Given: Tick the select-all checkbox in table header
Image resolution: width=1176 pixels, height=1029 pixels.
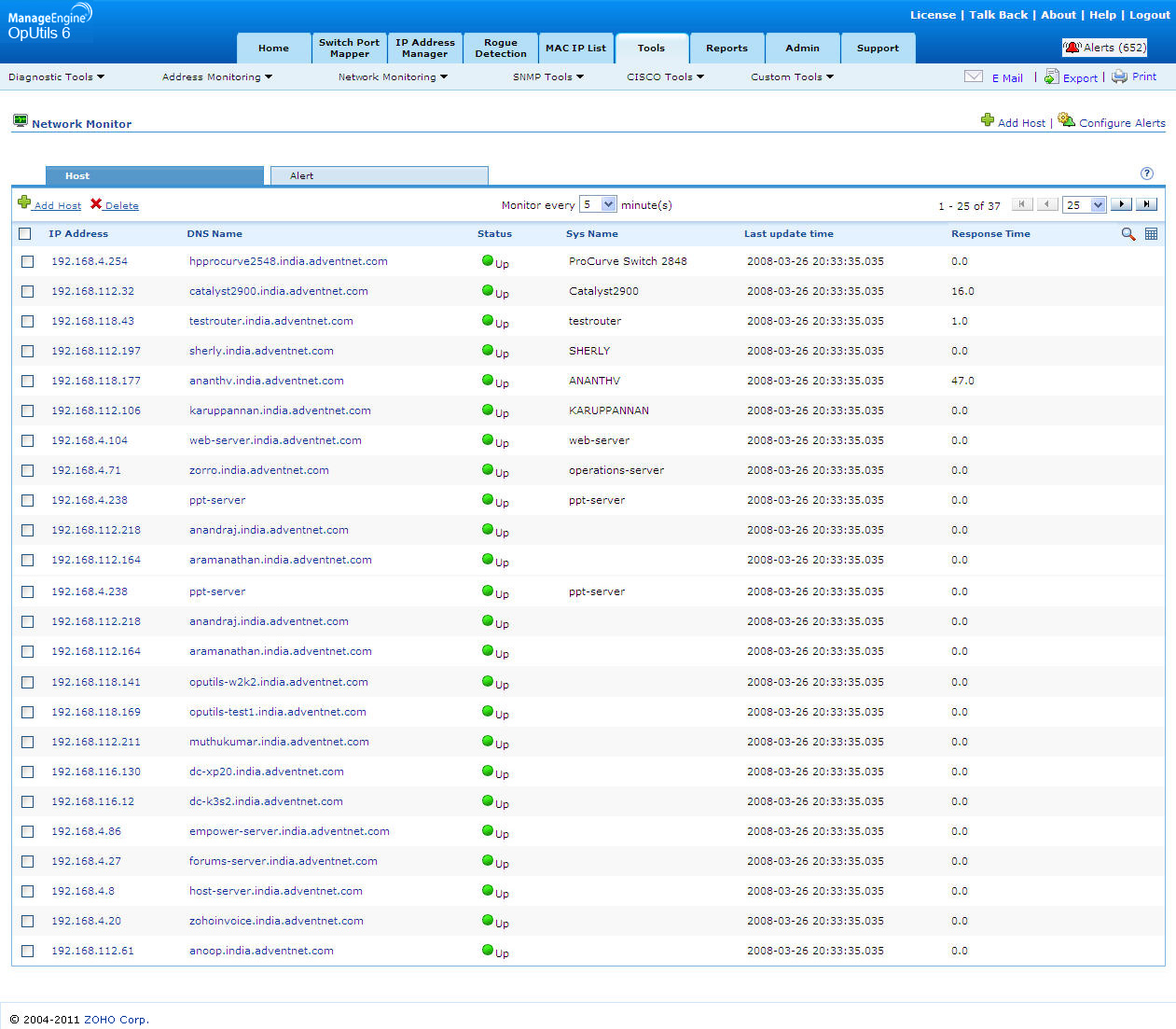Looking at the screenshot, I should 25,234.
